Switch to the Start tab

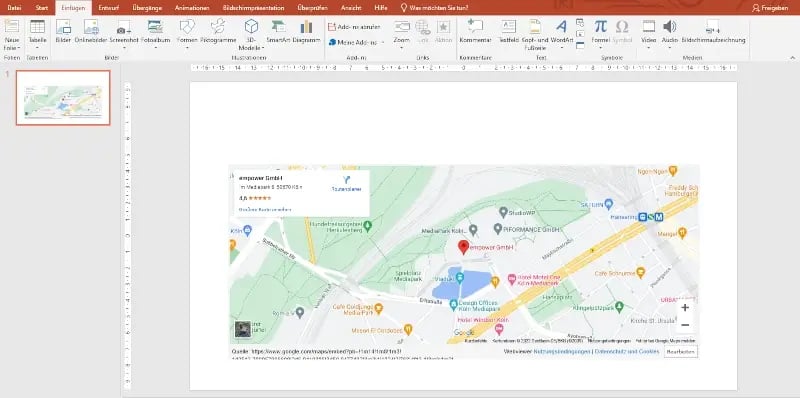pyautogui.click(x=42, y=8)
